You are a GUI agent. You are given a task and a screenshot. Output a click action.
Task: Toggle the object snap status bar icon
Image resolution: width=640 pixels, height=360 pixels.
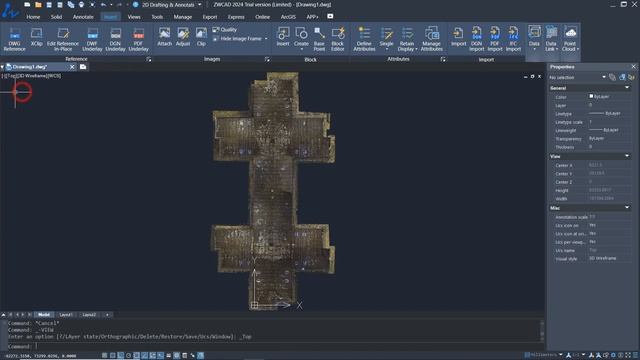pyautogui.click(x=137, y=356)
